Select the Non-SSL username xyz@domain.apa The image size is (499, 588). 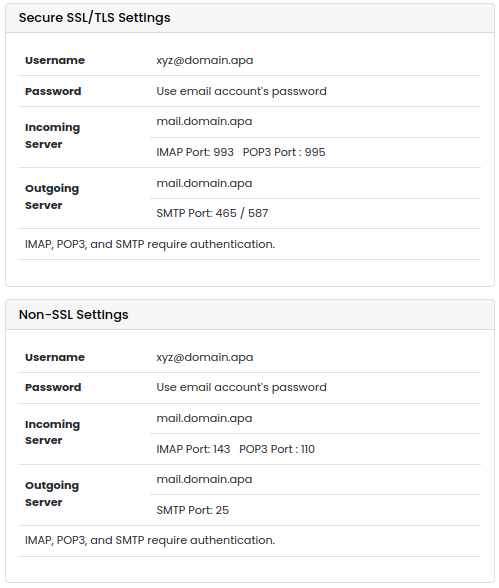point(205,357)
